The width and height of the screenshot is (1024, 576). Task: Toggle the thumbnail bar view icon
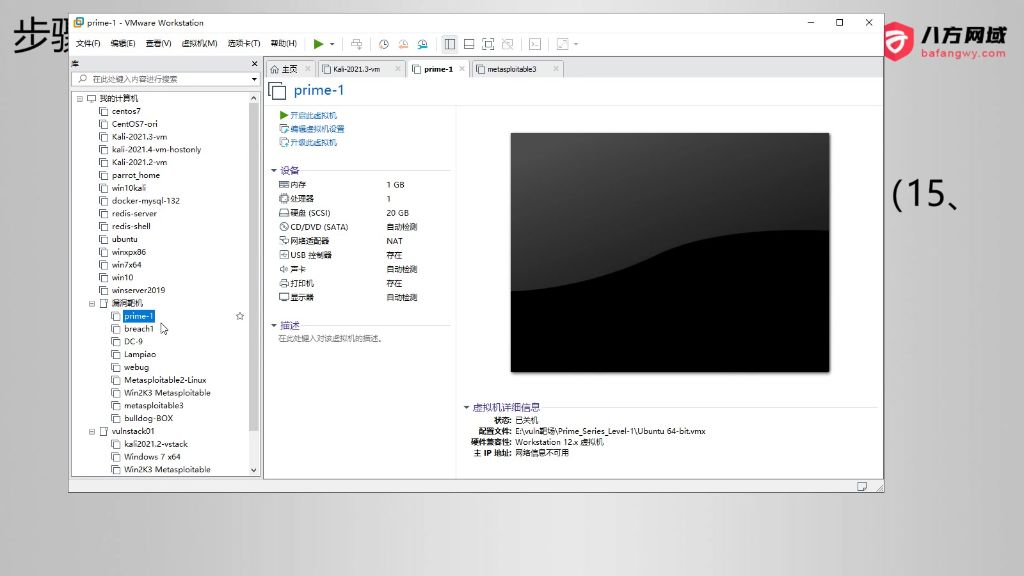coord(469,44)
